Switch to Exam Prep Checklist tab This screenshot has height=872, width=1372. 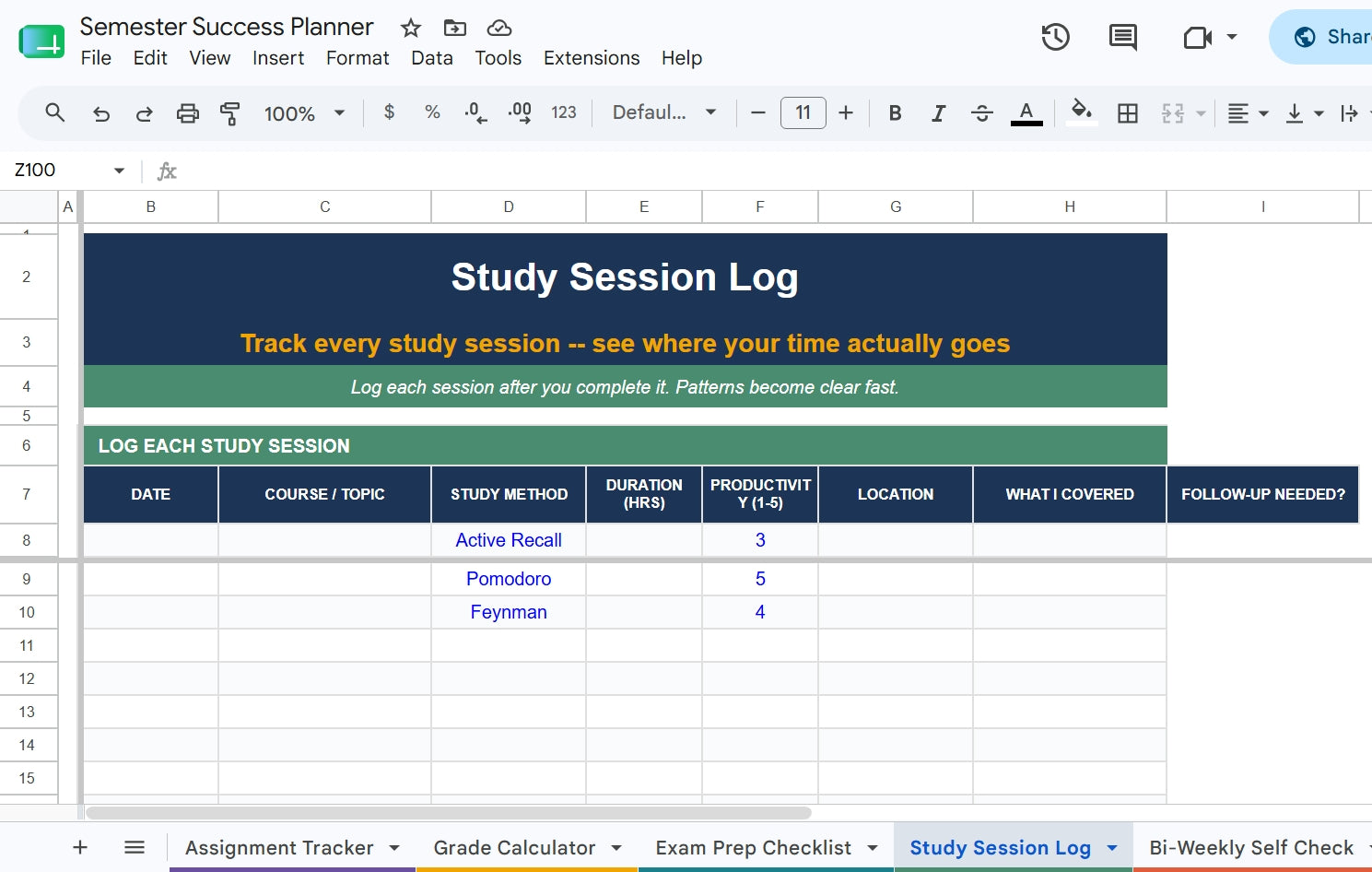click(x=753, y=847)
